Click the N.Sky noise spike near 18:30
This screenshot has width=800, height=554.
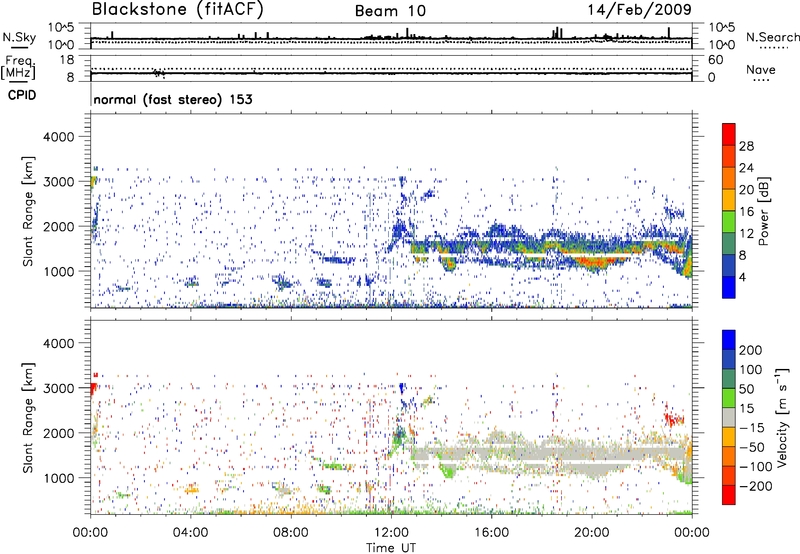click(557, 32)
